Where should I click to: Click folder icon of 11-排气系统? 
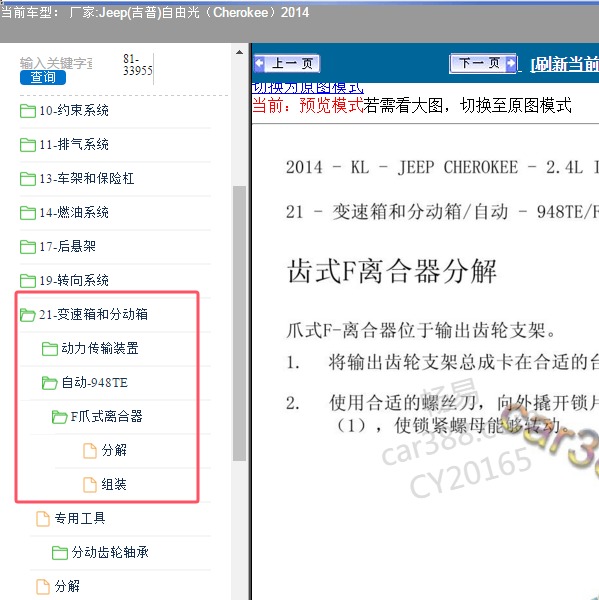pyautogui.click(x=28, y=145)
